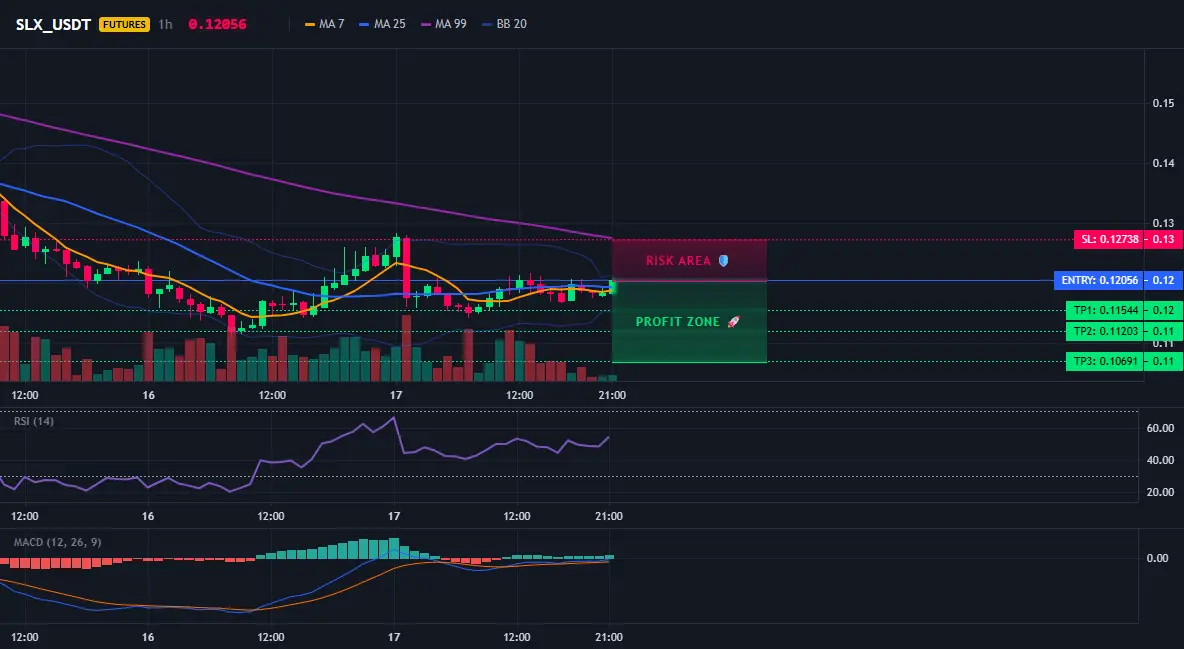Click the shield icon in Risk Area
Viewport: 1184px width, 649px height.
point(723,261)
